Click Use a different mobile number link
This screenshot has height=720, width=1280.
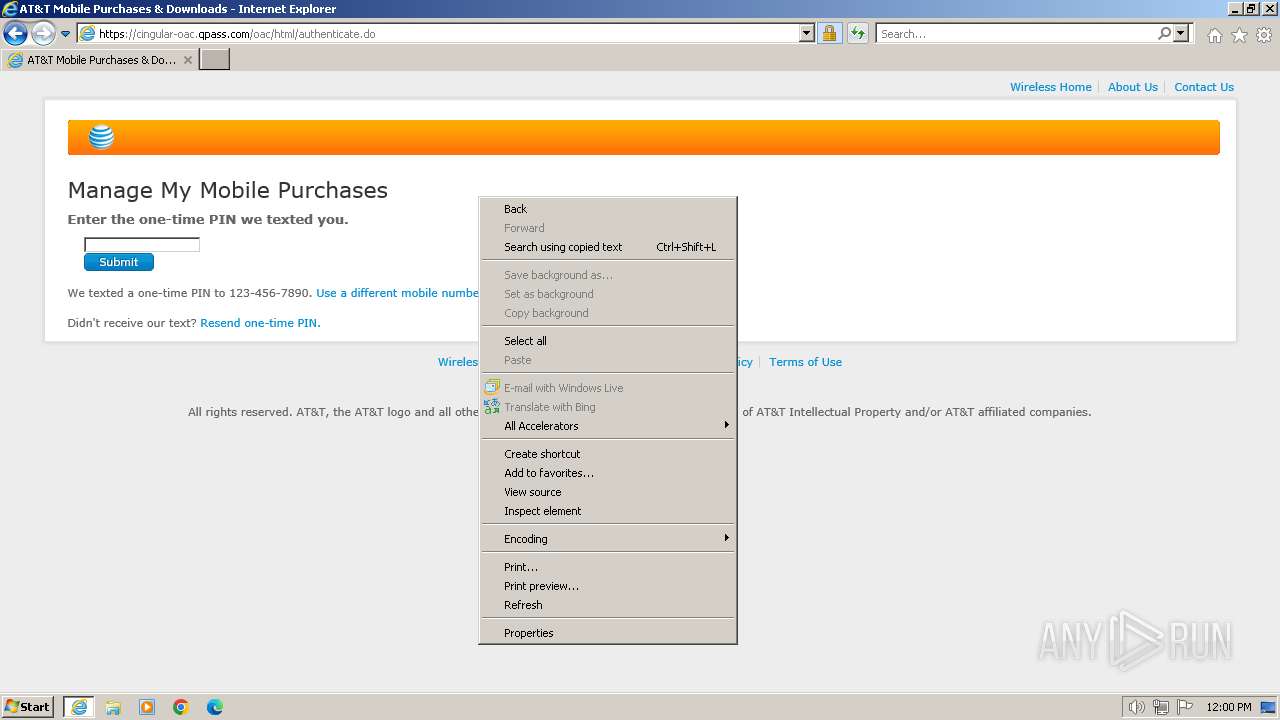[x=397, y=293]
